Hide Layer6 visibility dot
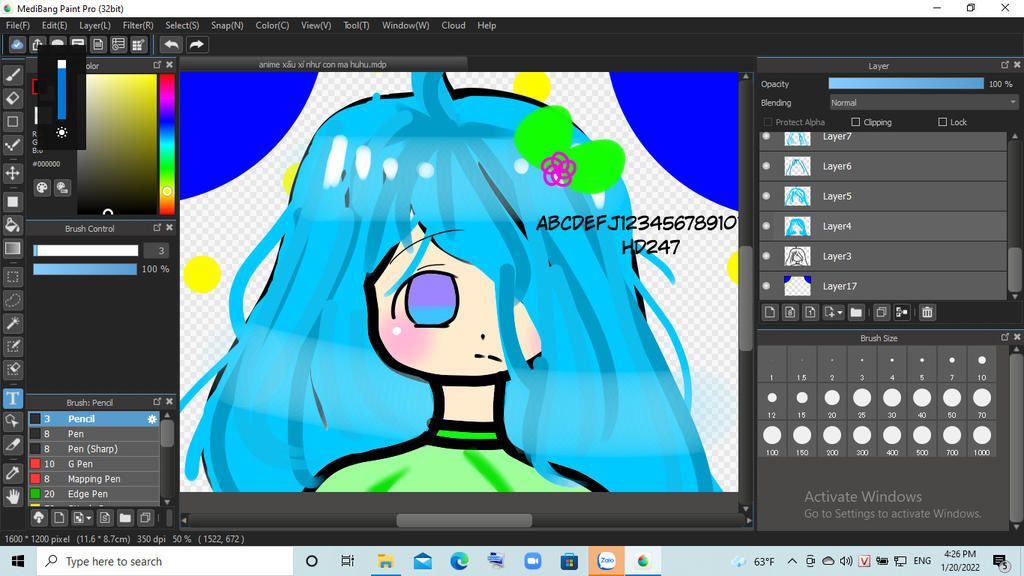Viewport: 1024px width, 576px height. [x=767, y=166]
